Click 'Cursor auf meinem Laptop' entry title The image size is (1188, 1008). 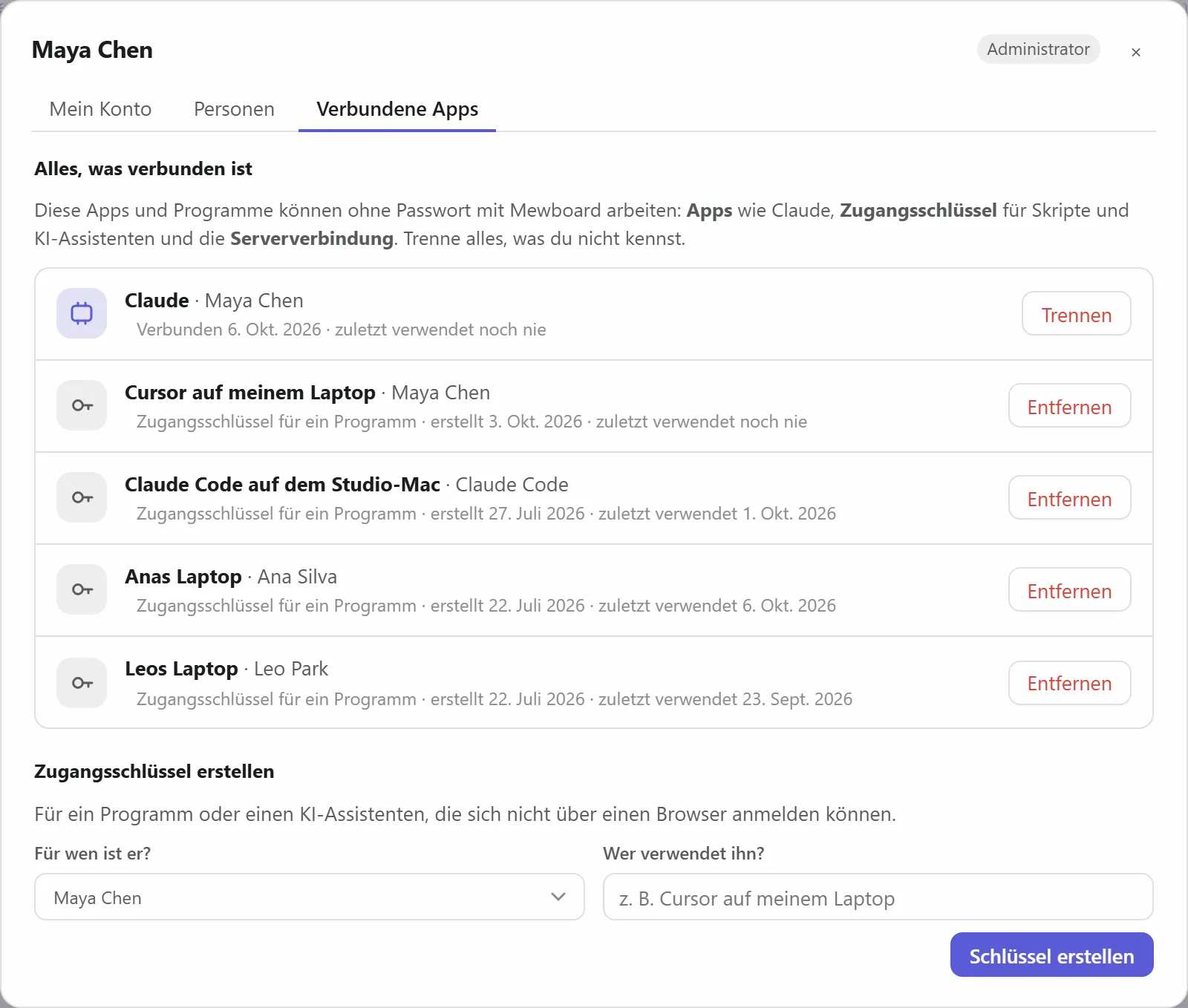(x=250, y=393)
